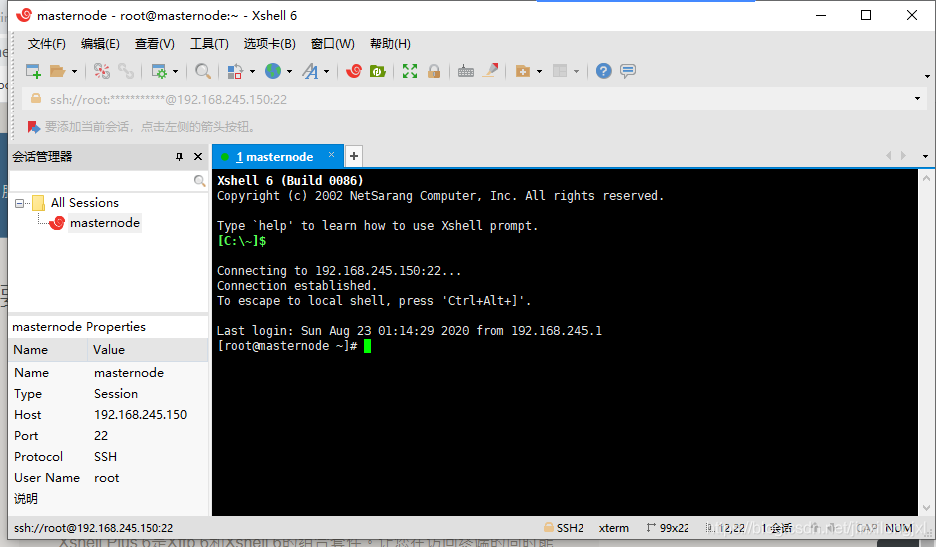Click the add folder plus icon

pos(522,71)
